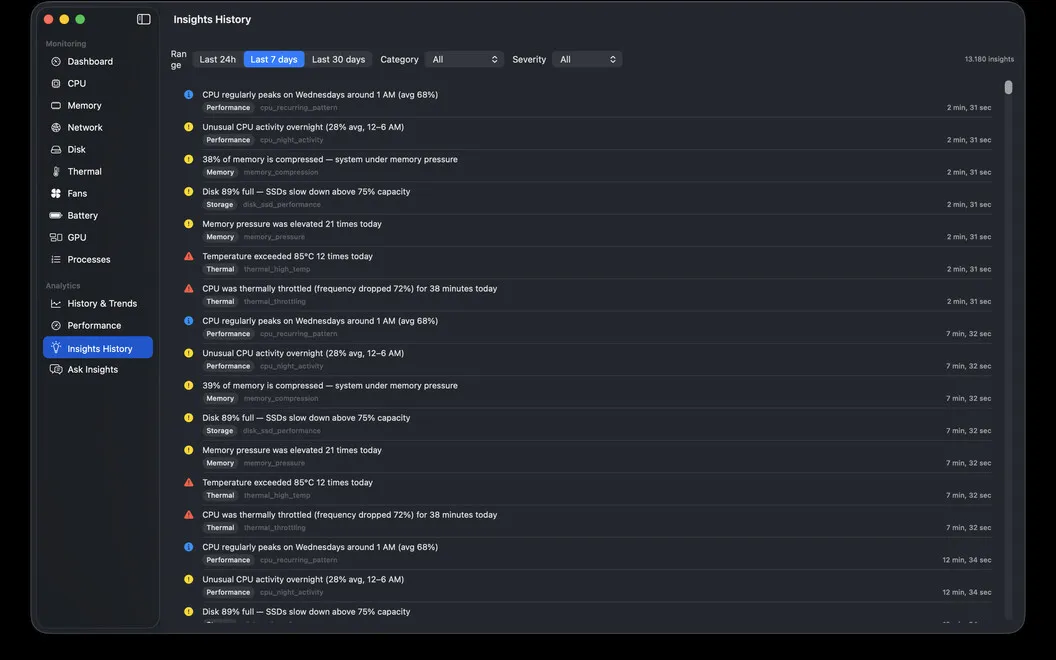Click the insights list scrollbar thumb
The image size is (1056, 660).
pos(1008,88)
